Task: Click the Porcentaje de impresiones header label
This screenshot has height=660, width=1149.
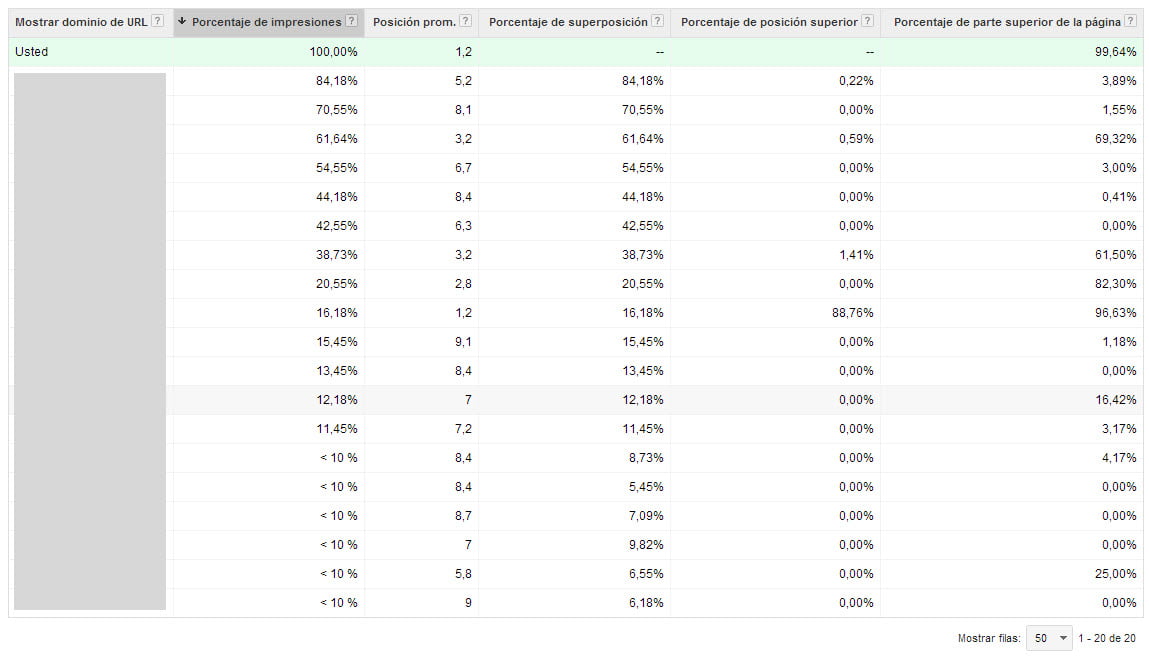Action: coord(266,22)
